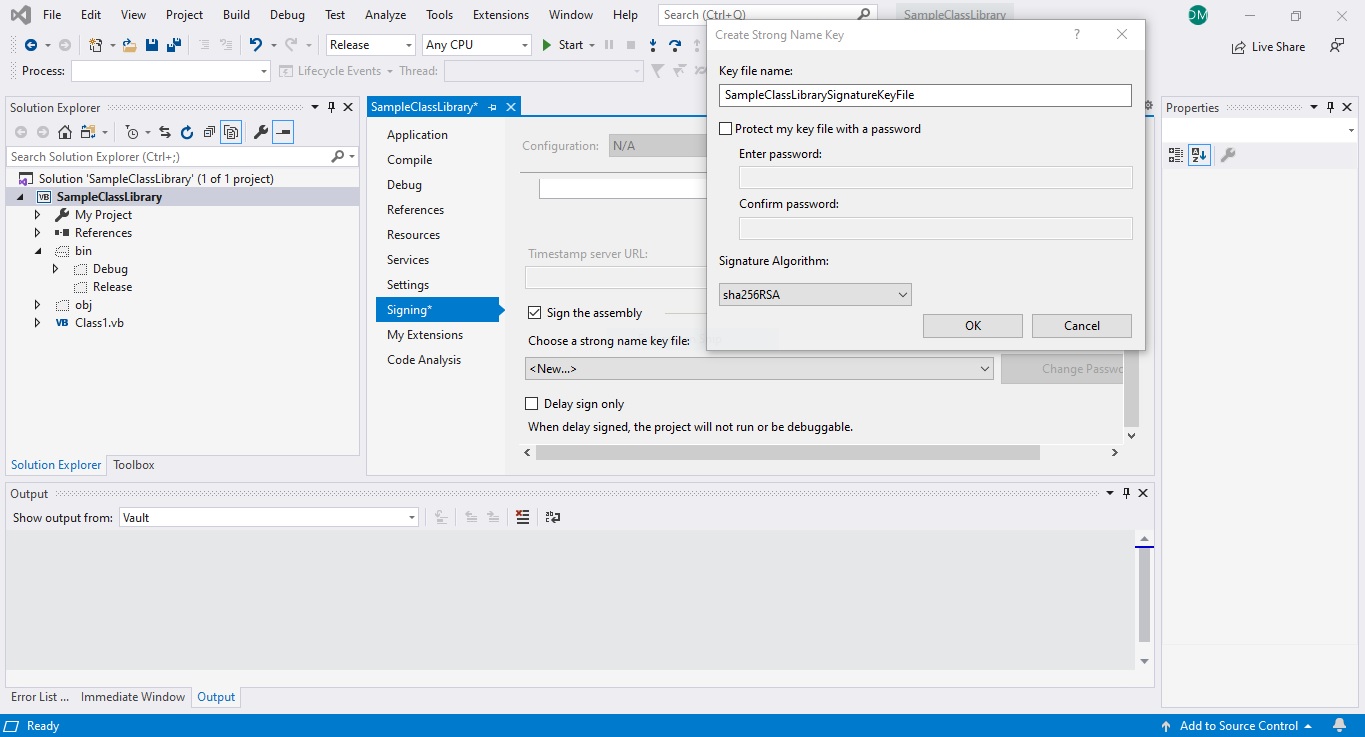The height and width of the screenshot is (737, 1365).
Task: Enable Protect my key file with a password
Action: tap(724, 128)
